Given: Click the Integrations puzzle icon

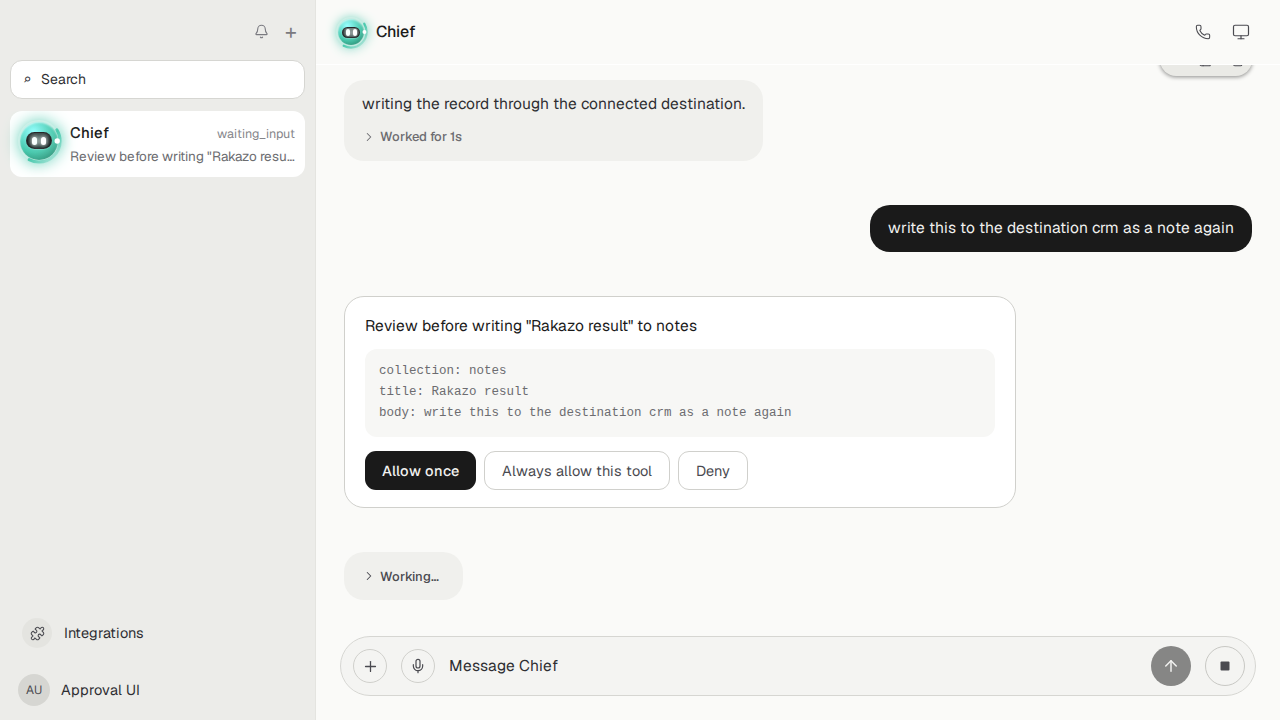Looking at the screenshot, I should point(37,633).
